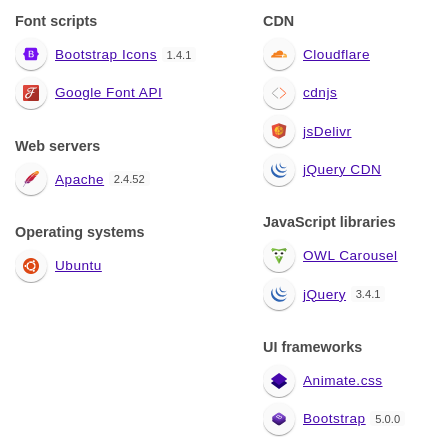Click the cdnjs angle brackets icon

point(279,93)
